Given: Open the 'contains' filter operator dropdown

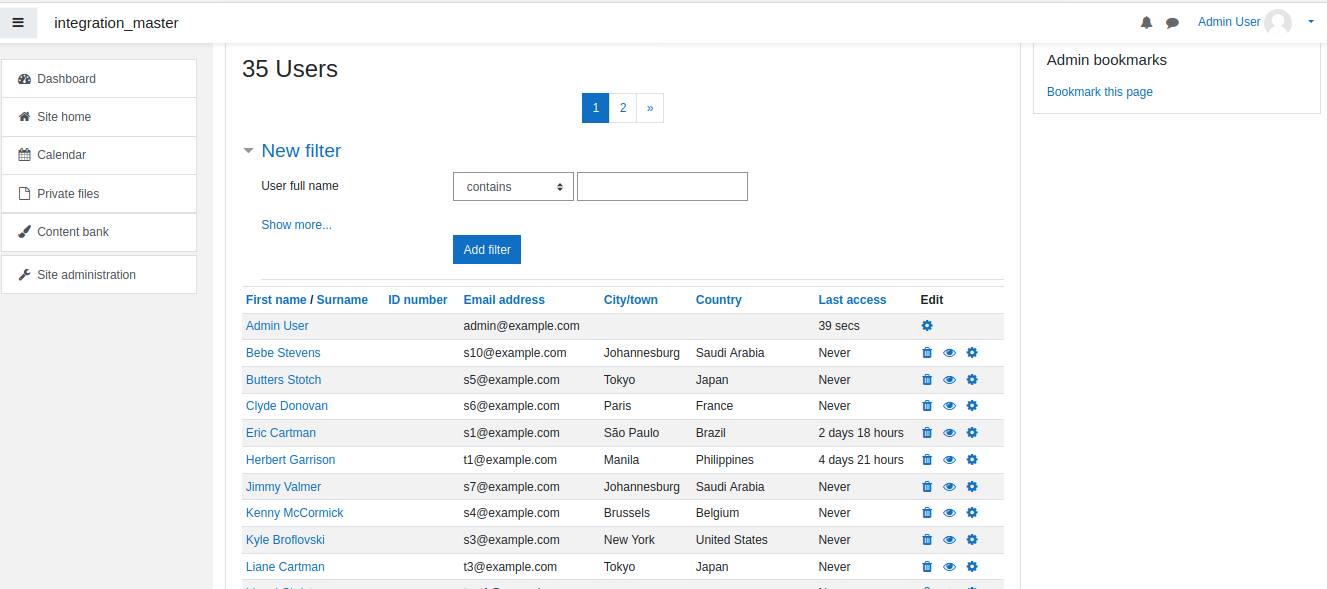Looking at the screenshot, I should point(513,187).
